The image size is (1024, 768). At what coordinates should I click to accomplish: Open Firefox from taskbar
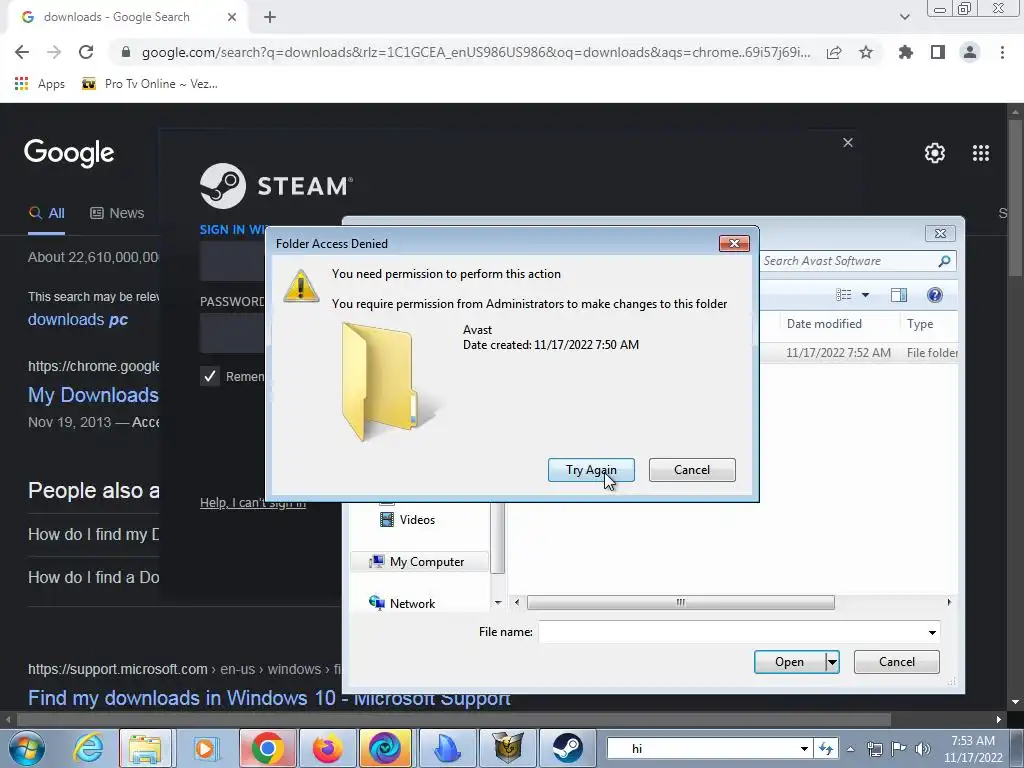coord(327,748)
